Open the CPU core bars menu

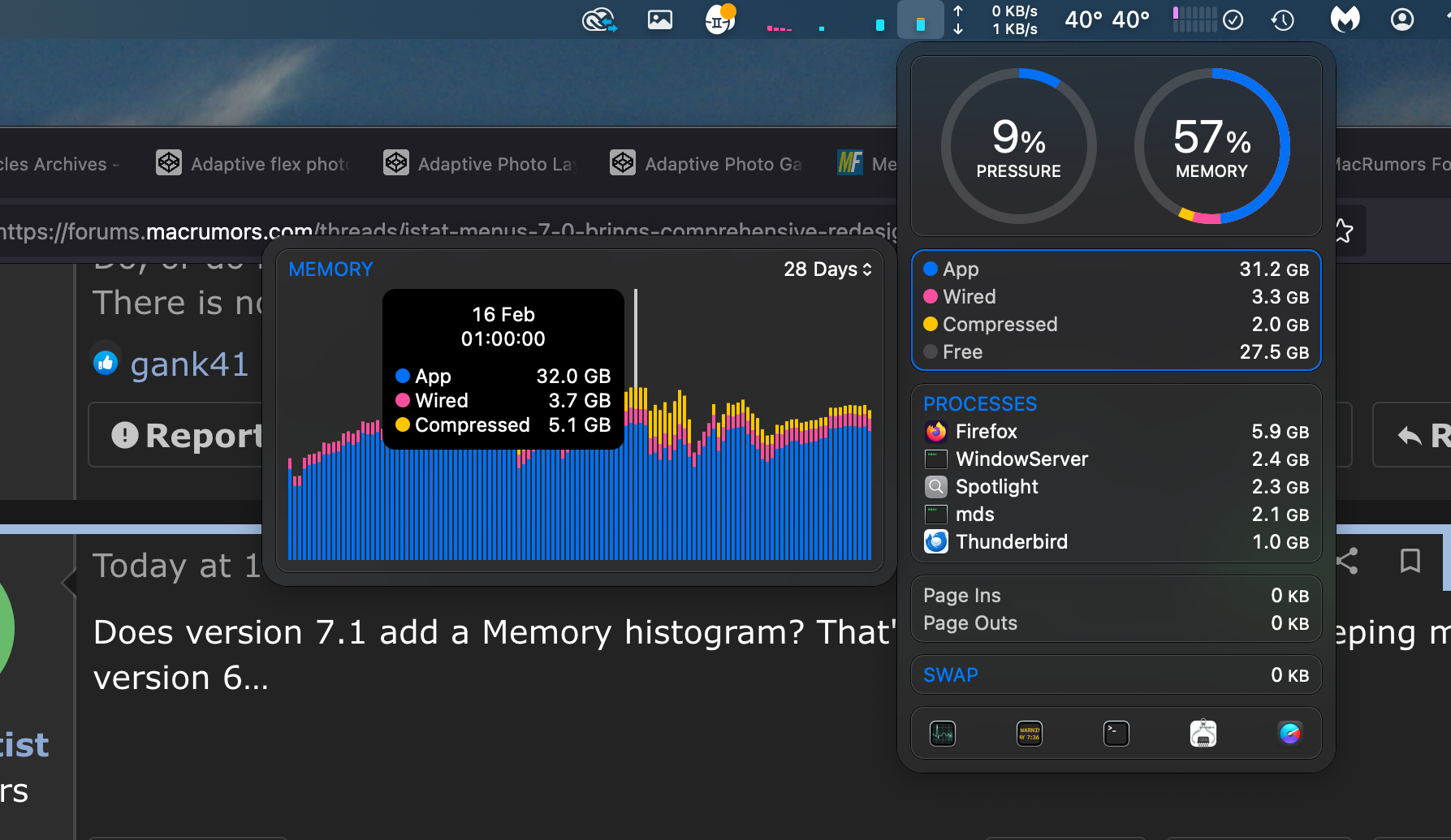click(x=1194, y=19)
